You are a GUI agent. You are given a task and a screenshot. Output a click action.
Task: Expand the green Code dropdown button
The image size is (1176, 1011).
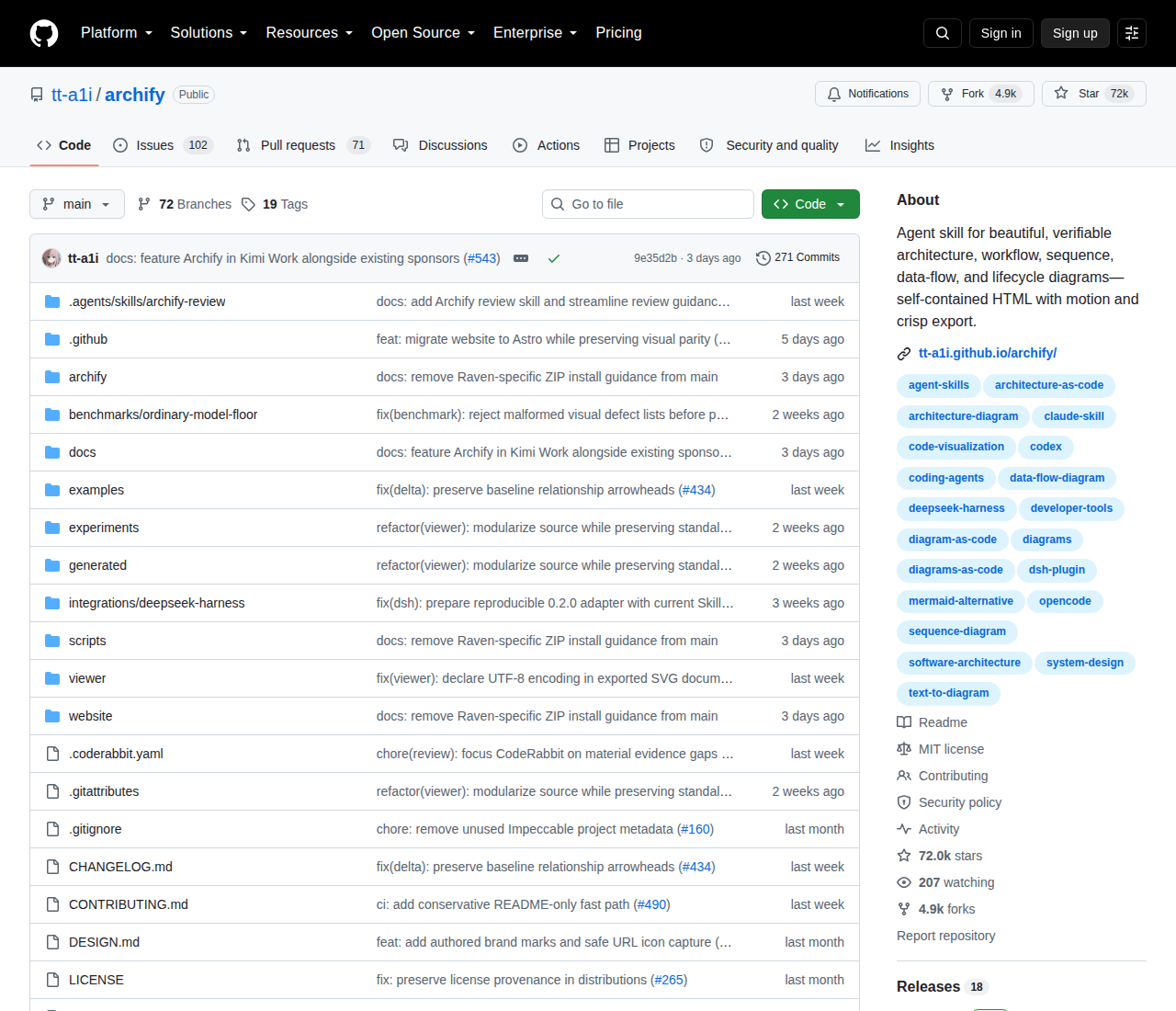(810, 204)
